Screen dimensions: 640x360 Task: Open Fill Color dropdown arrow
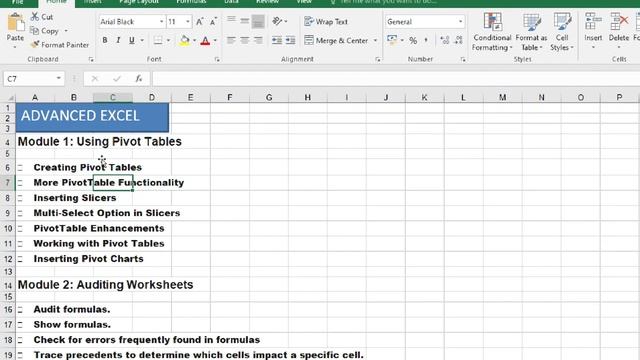pyautogui.click(x=194, y=40)
